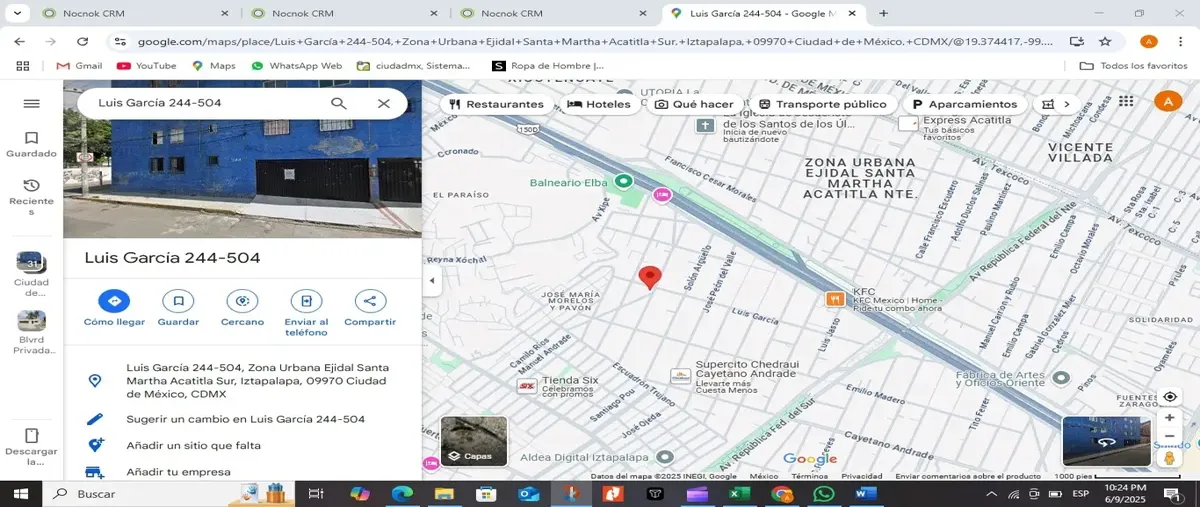Open the Google apps grid icon
The image size is (1200, 507).
(1126, 101)
